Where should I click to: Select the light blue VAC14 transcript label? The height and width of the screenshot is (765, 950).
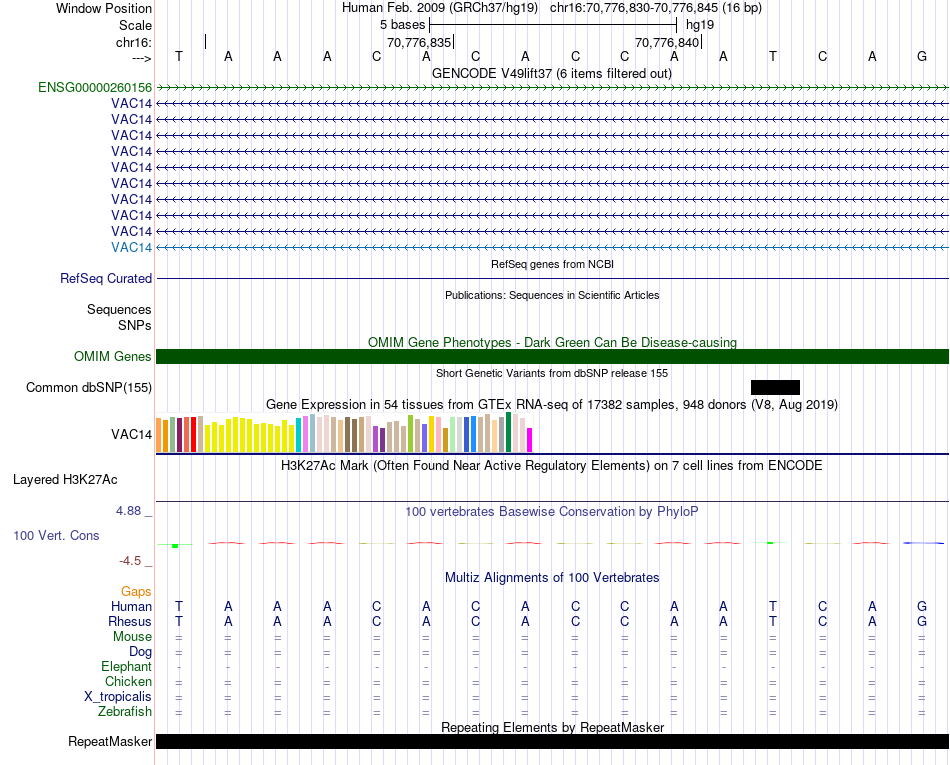[131, 248]
